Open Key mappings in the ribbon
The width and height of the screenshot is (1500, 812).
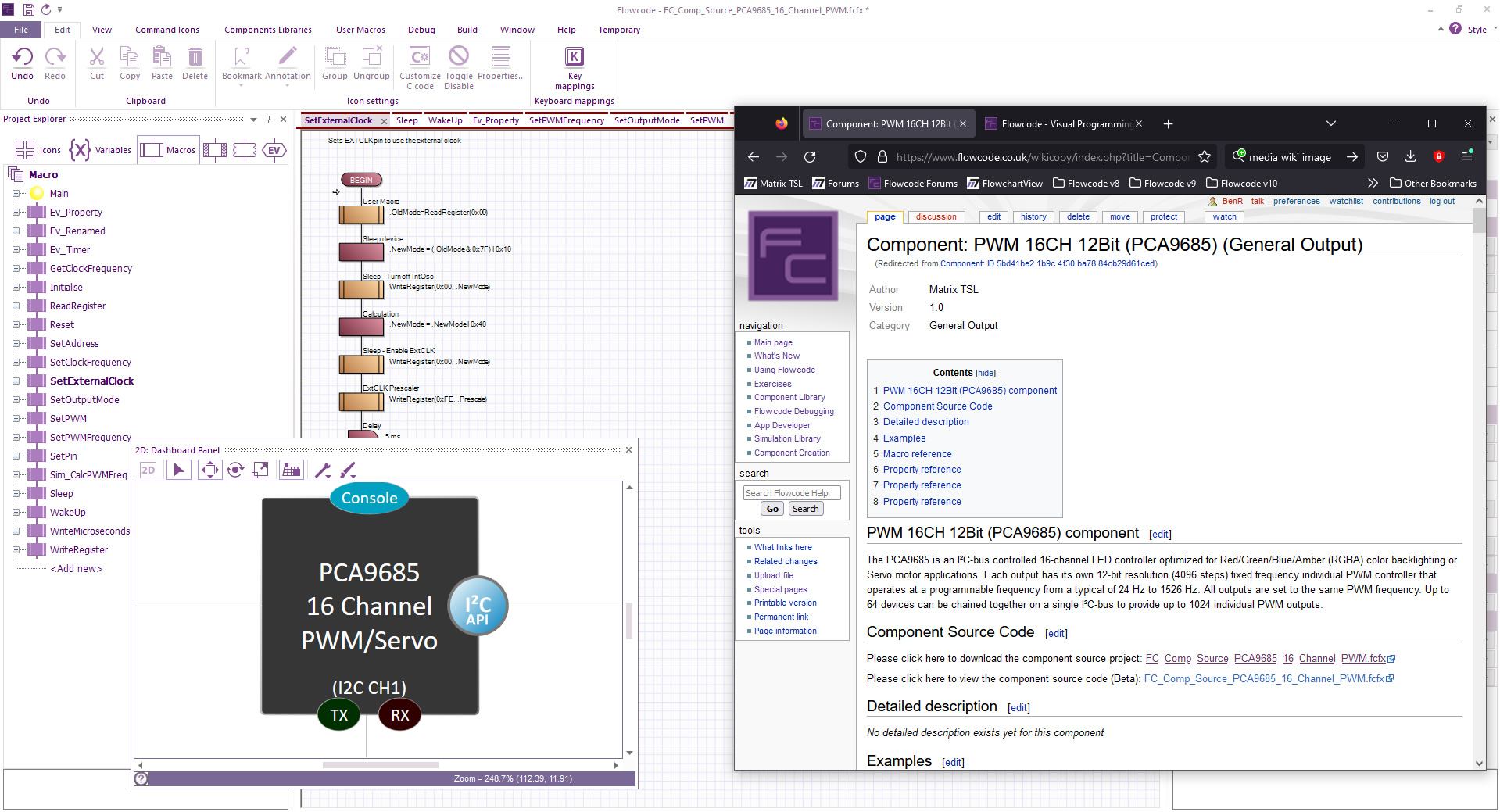coord(575,57)
